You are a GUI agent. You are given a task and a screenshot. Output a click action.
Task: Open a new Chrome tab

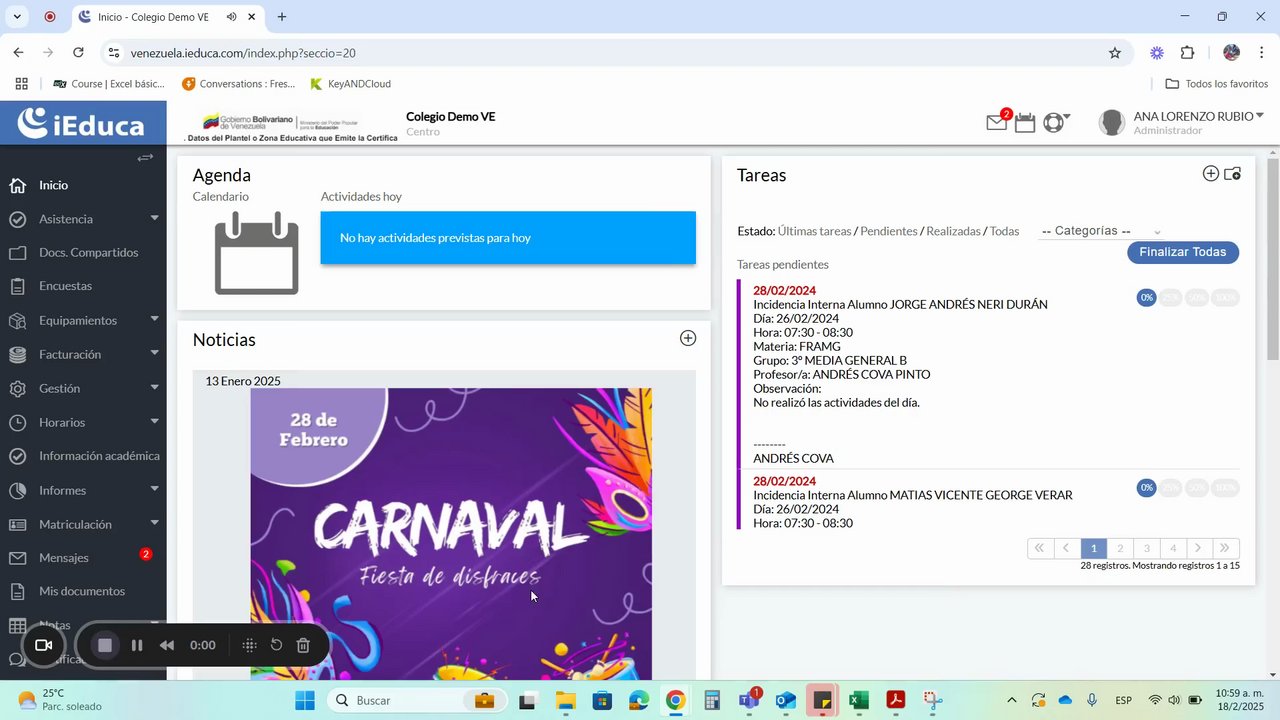[282, 17]
